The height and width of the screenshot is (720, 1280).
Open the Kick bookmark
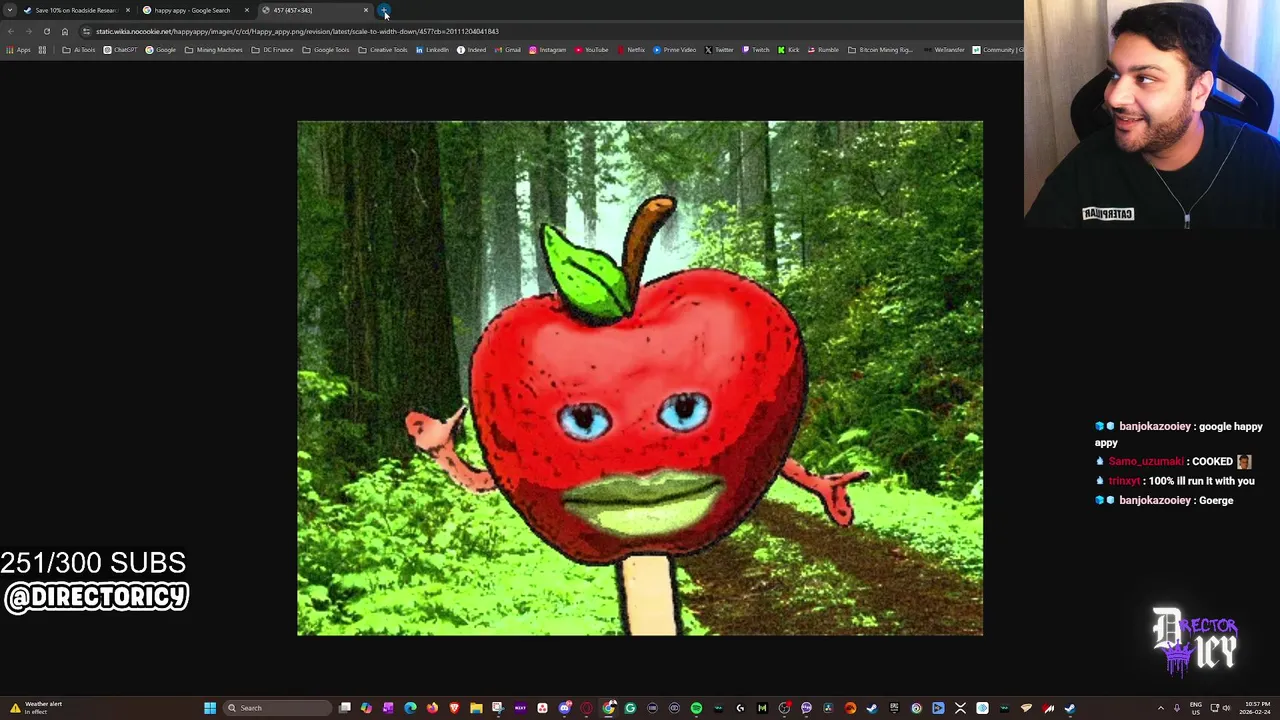(x=788, y=50)
